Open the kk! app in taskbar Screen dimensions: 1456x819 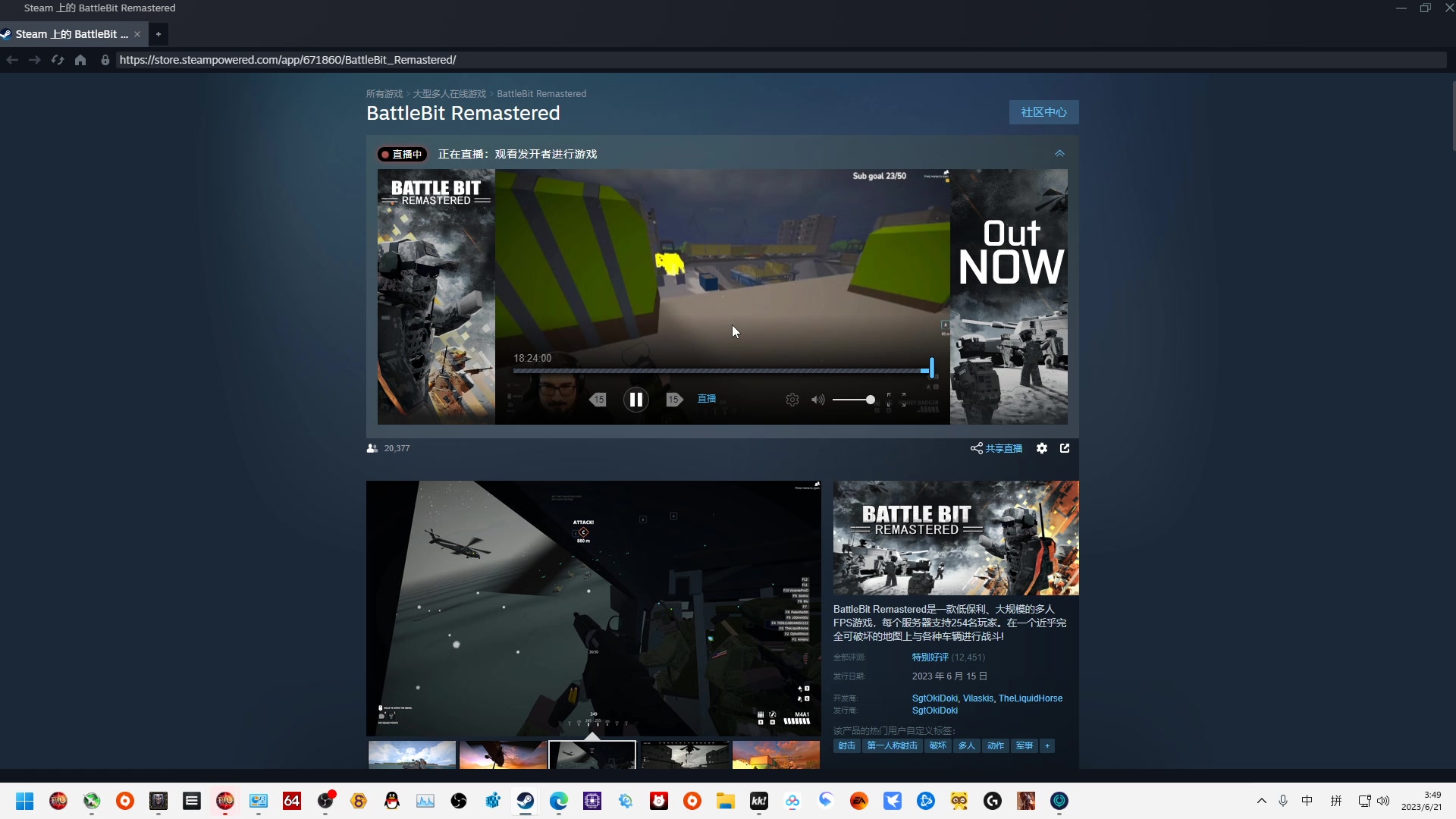759,801
